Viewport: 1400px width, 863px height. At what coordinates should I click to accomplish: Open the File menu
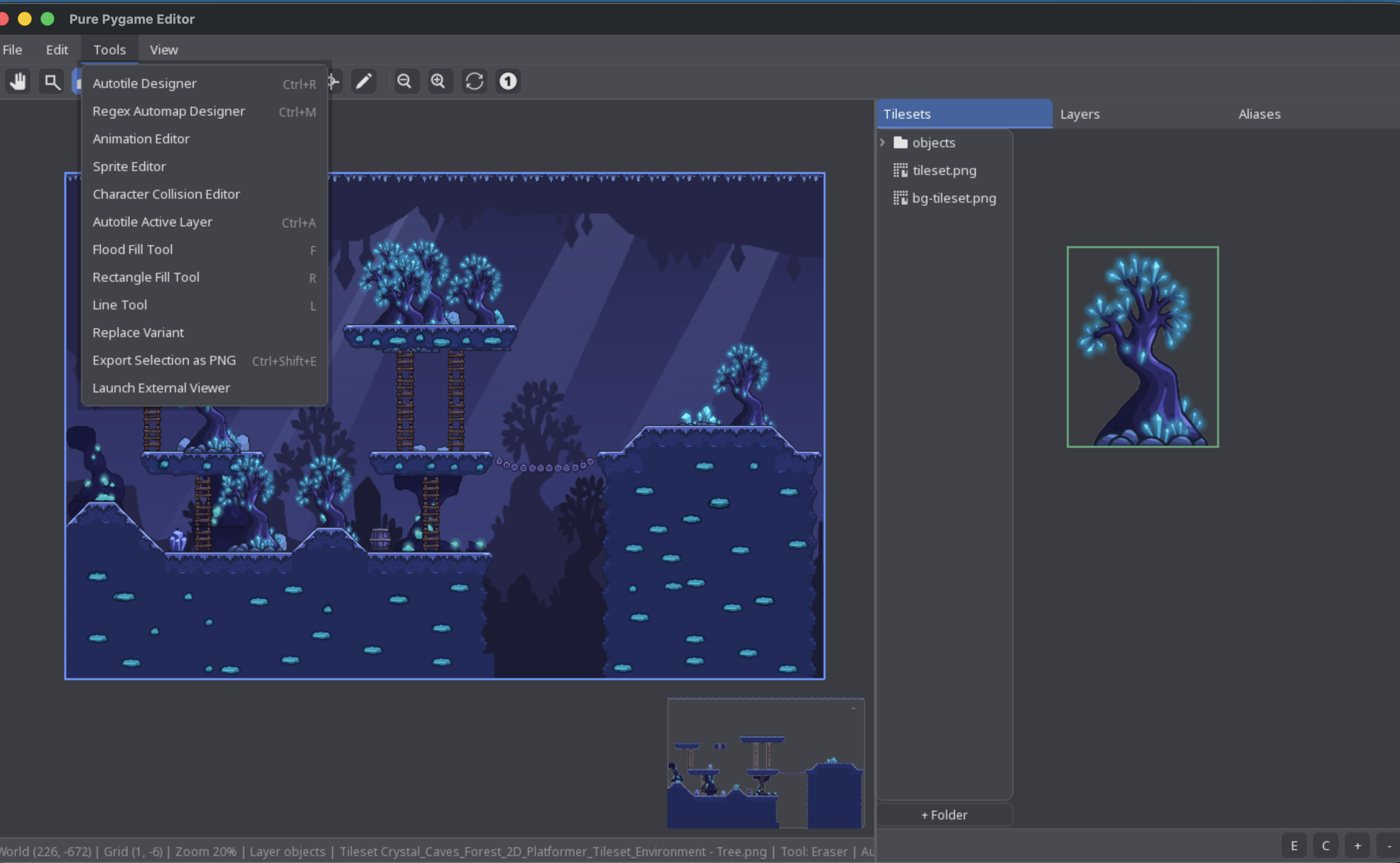(x=12, y=49)
